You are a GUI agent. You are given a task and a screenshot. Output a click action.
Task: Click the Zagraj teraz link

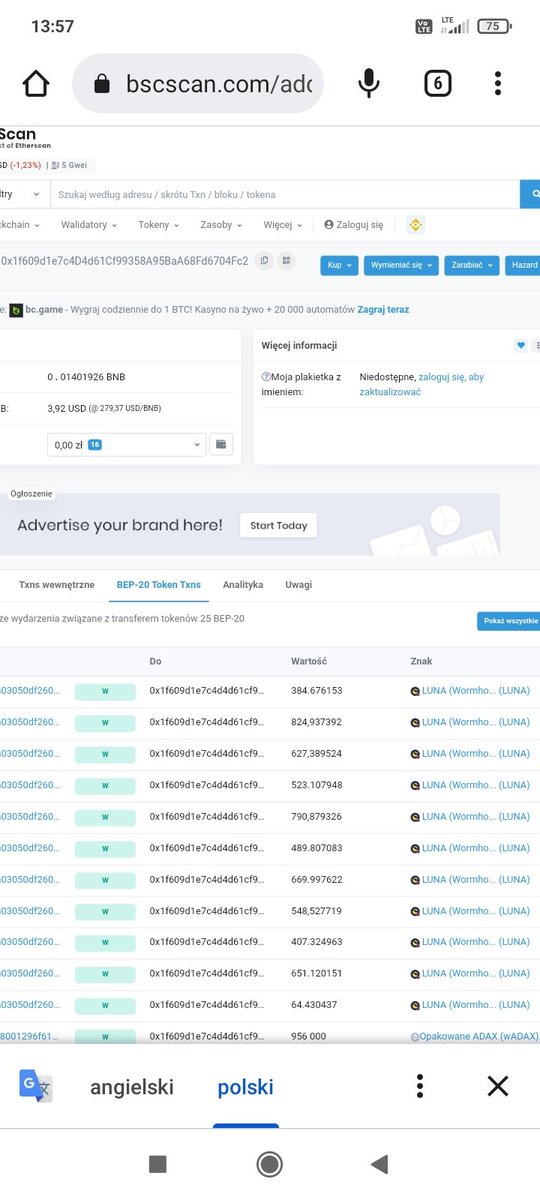coord(383,310)
